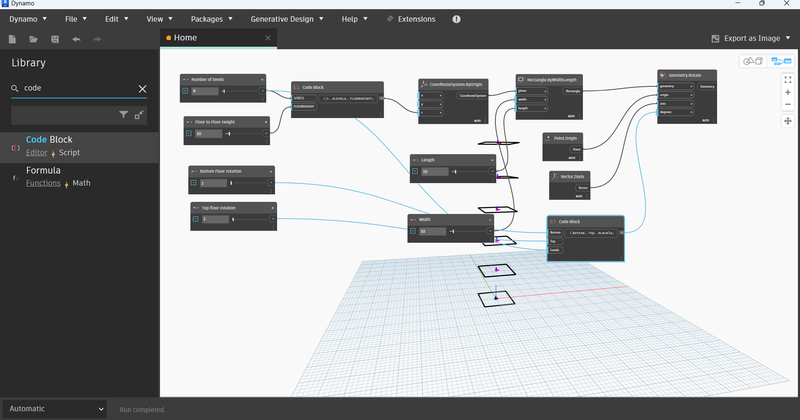
Task: Click the redo arrow icon
Action: coord(97,39)
